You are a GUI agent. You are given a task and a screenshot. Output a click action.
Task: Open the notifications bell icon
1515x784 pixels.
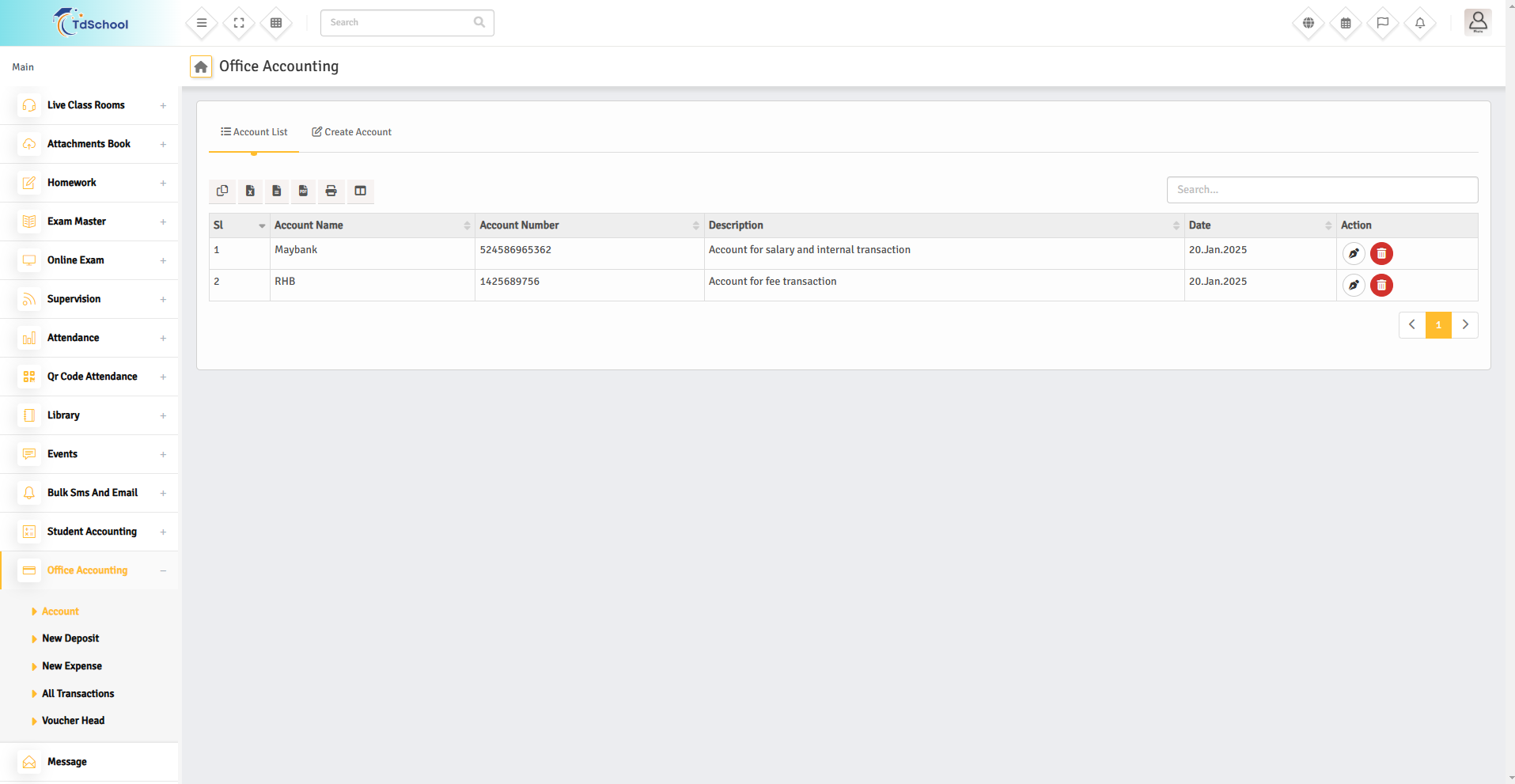coord(1420,23)
